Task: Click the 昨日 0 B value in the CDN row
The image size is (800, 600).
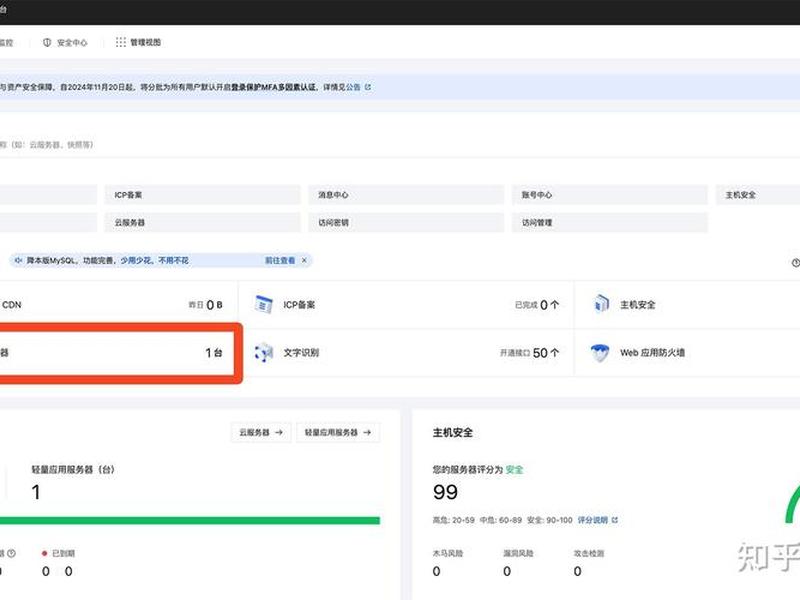Action: tap(205, 305)
